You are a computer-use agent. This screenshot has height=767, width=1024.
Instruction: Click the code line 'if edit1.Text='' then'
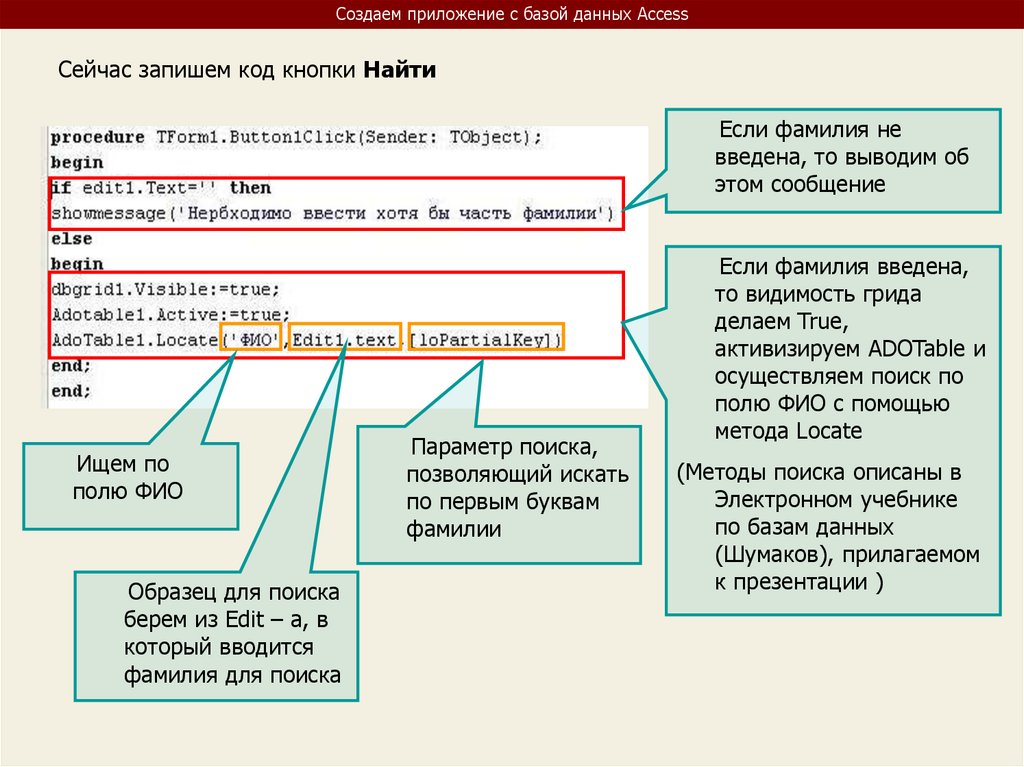(x=161, y=188)
